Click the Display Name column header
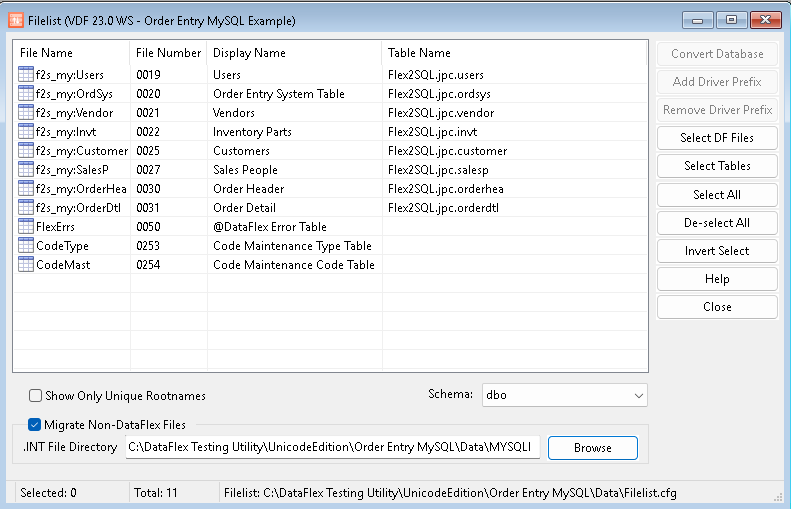Screen dimensions: 791x509 (249, 53)
